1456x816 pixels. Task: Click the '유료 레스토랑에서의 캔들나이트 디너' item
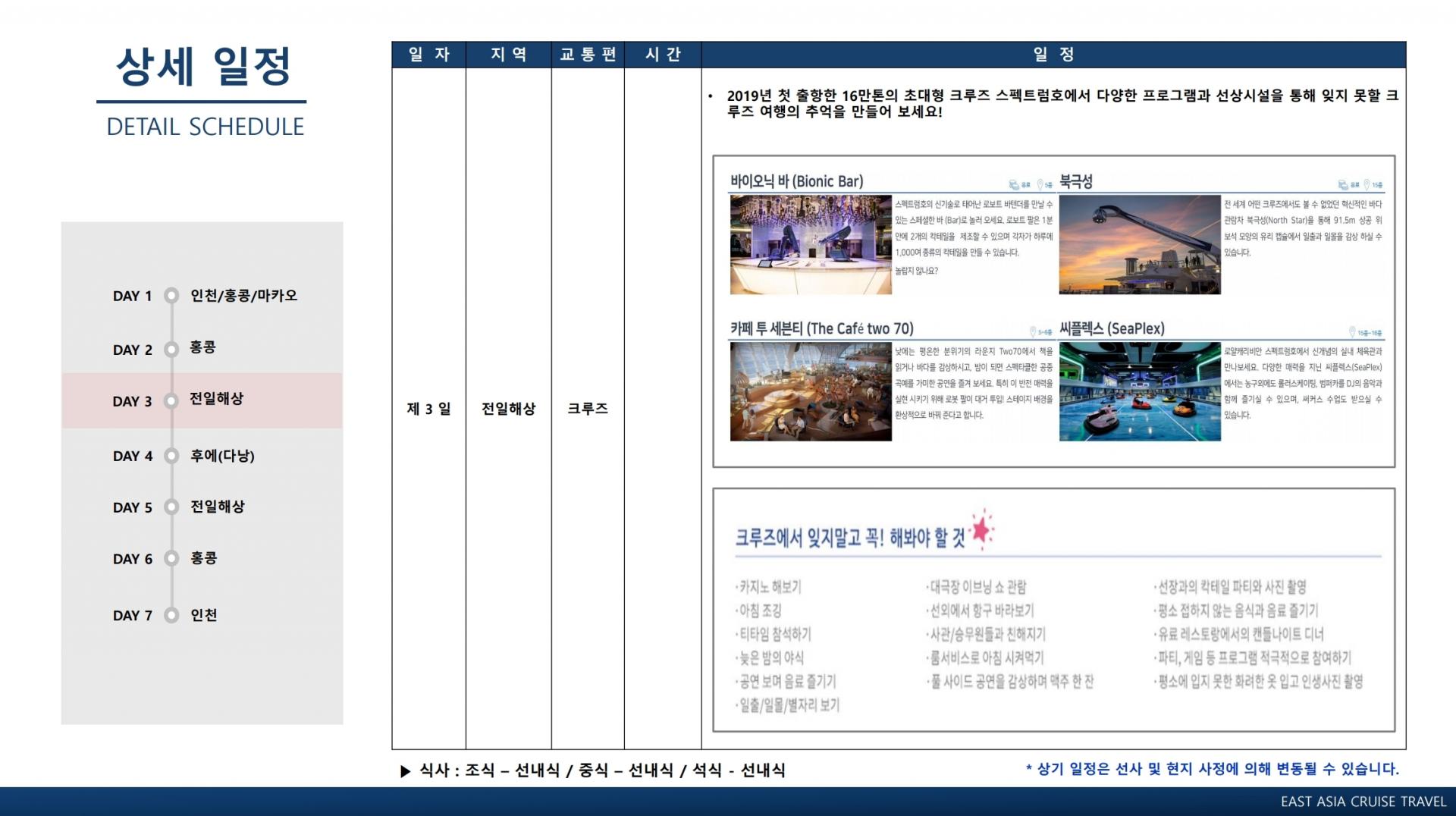coord(1239,634)
